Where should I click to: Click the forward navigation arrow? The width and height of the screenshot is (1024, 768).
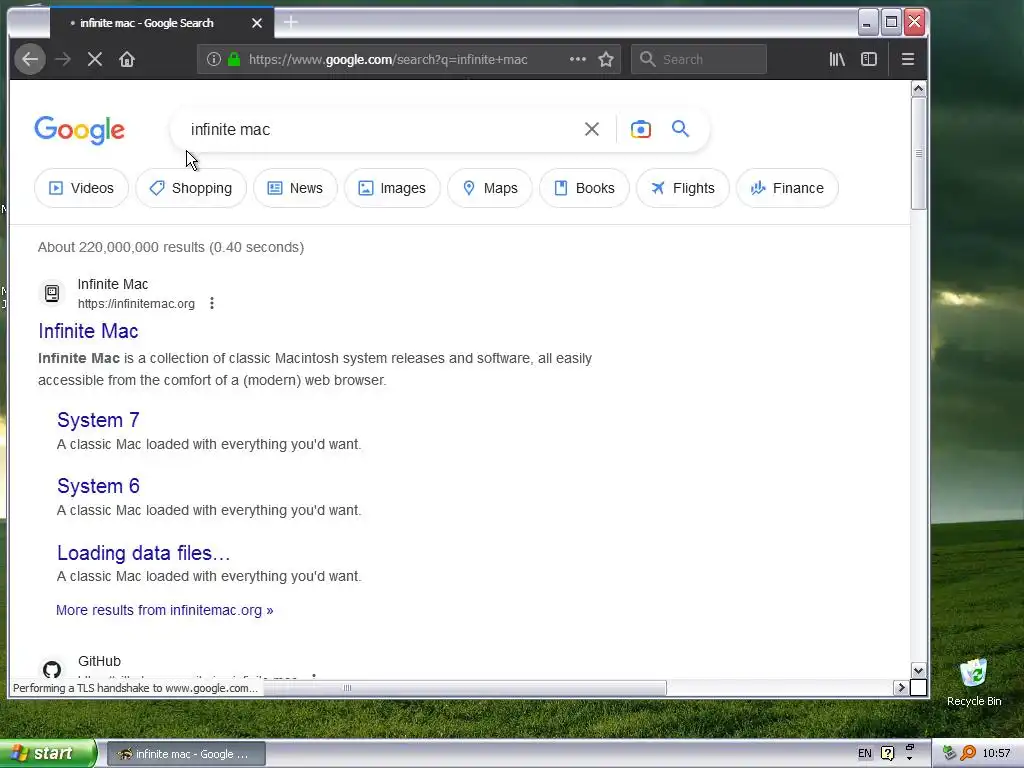point(63,59)
